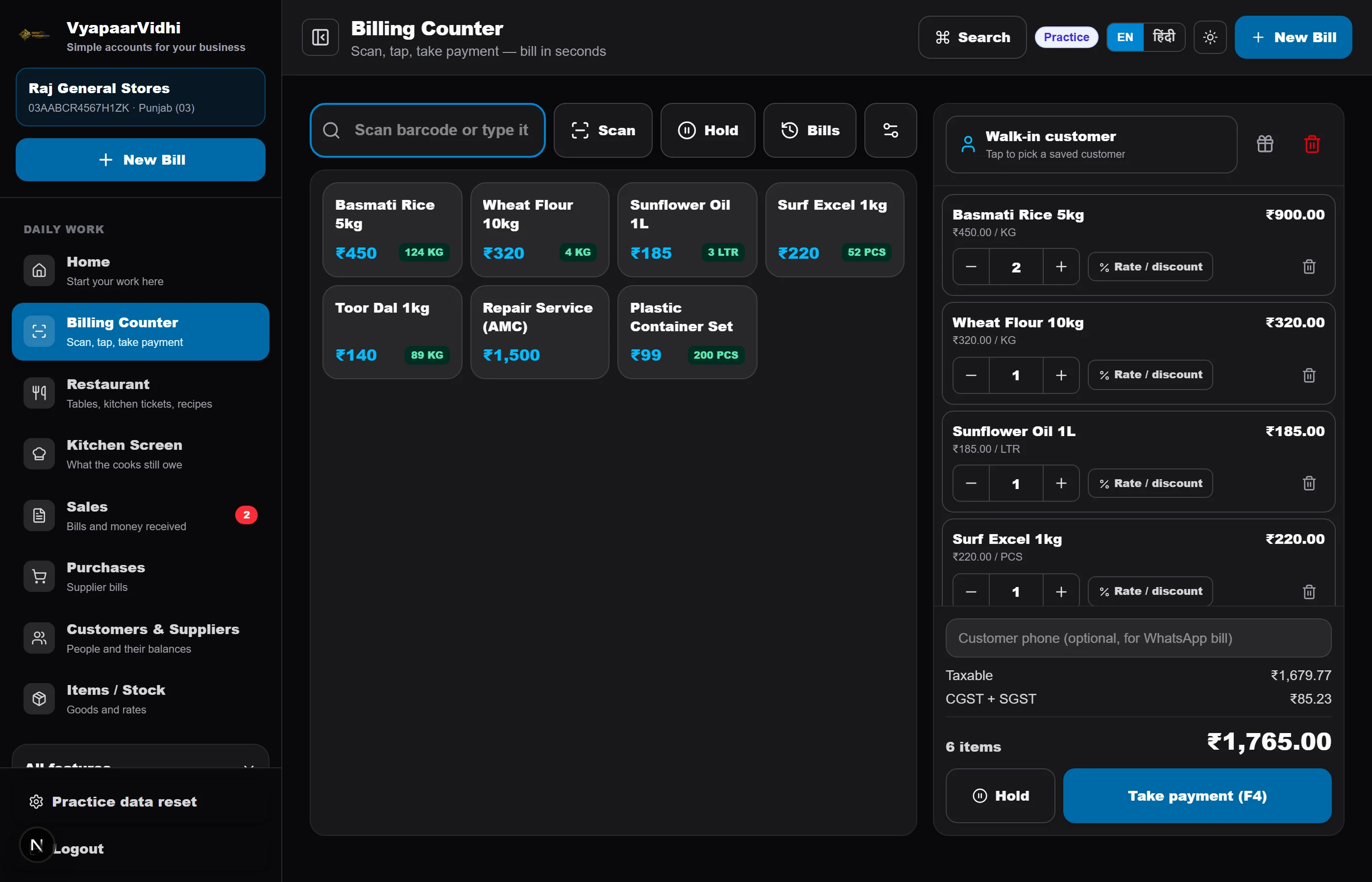Viewport: 1372px width, 882px height.
Task: Open Customers & Suppliers in sidebar
Action: coord(140,638)
